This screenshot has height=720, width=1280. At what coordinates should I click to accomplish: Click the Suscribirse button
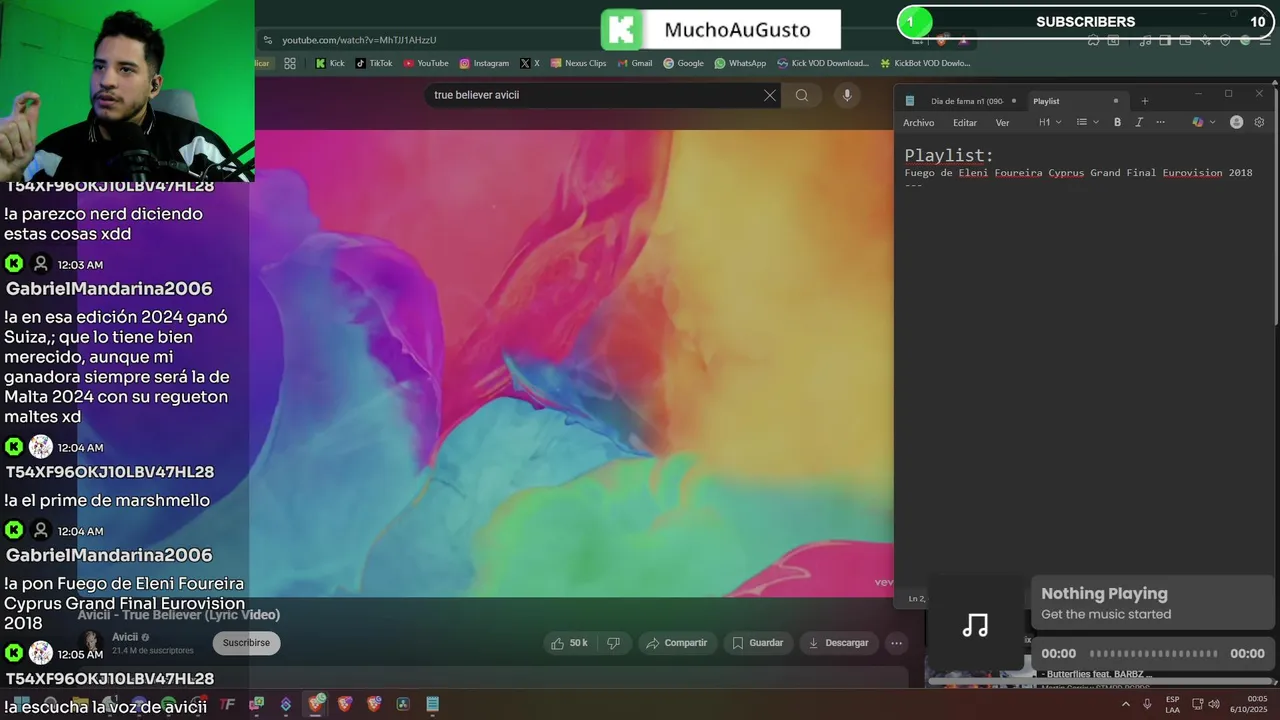(x=246, y=643)
